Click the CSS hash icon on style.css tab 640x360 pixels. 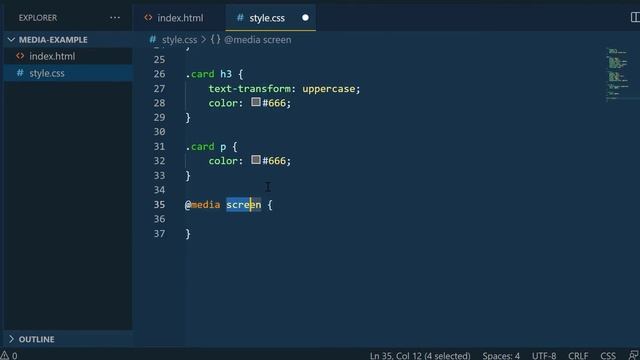(x=240, y=18)
